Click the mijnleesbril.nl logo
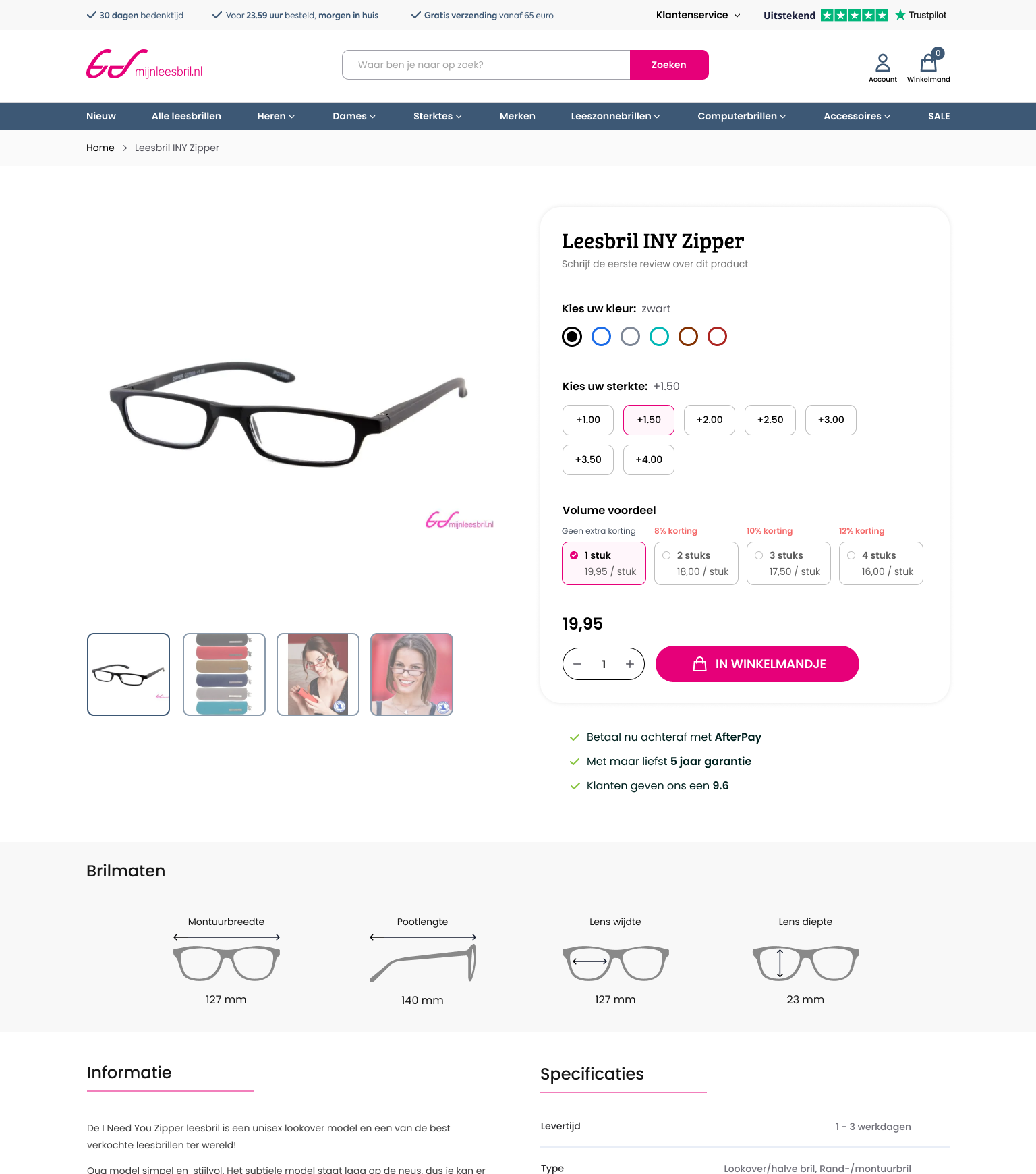The width and height of the screenshot is (1036, 1174). pos(144,64)
